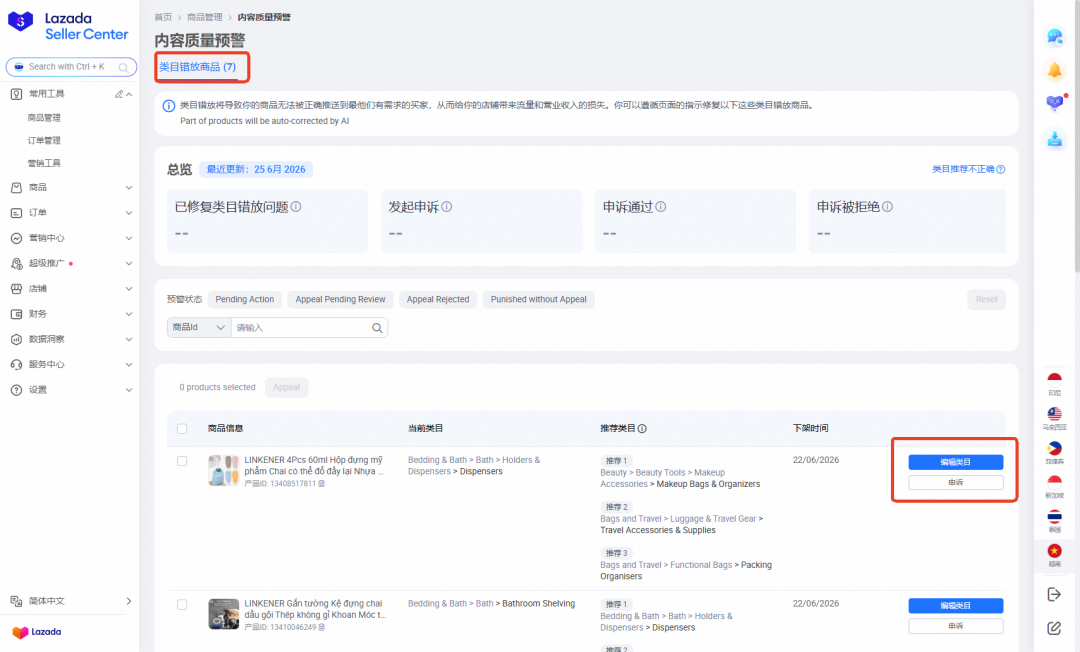
Task: Check the LINKENER Gắn tường product row
Action: 182,604
